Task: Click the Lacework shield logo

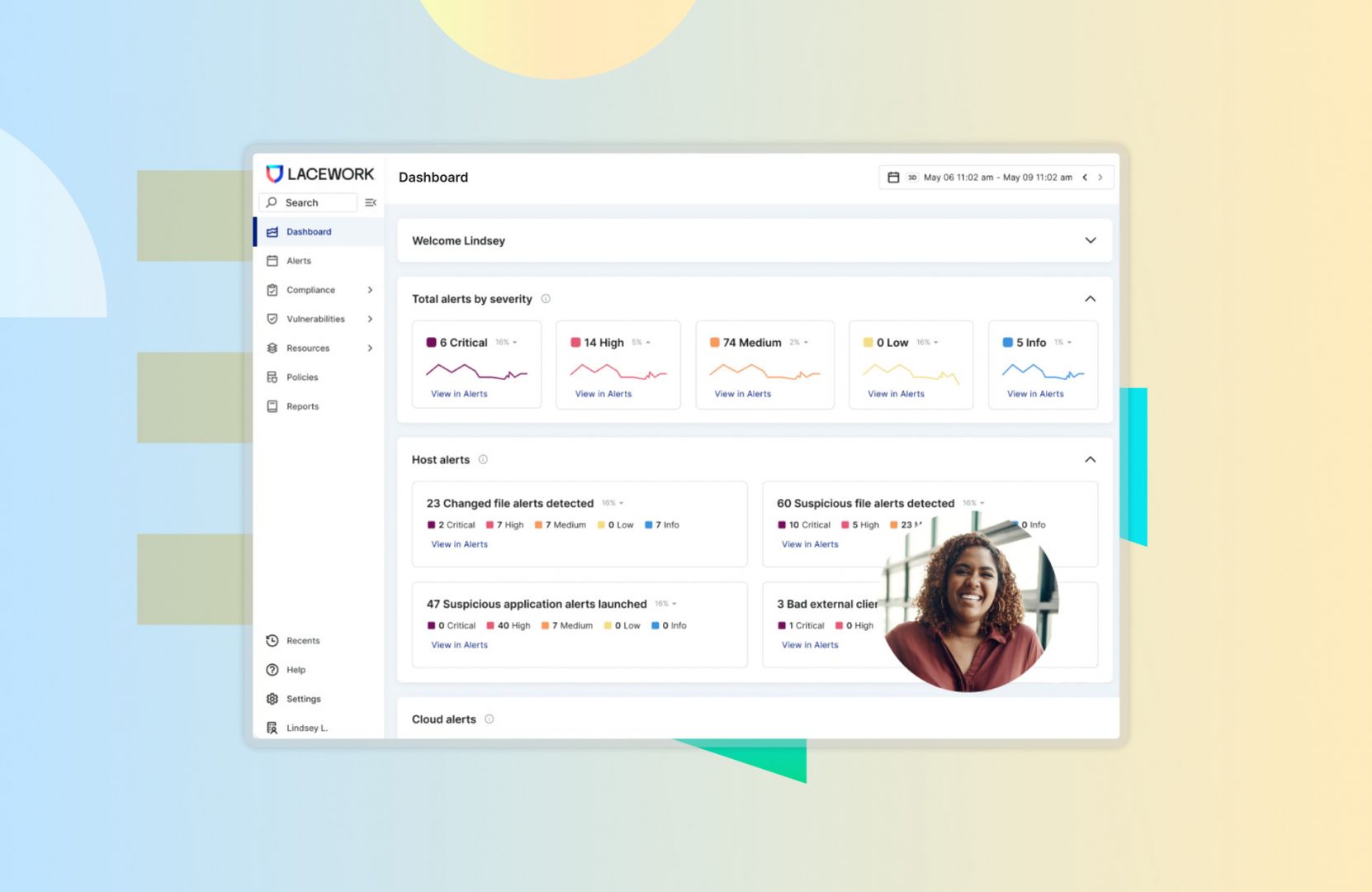Action: (274, 173)
